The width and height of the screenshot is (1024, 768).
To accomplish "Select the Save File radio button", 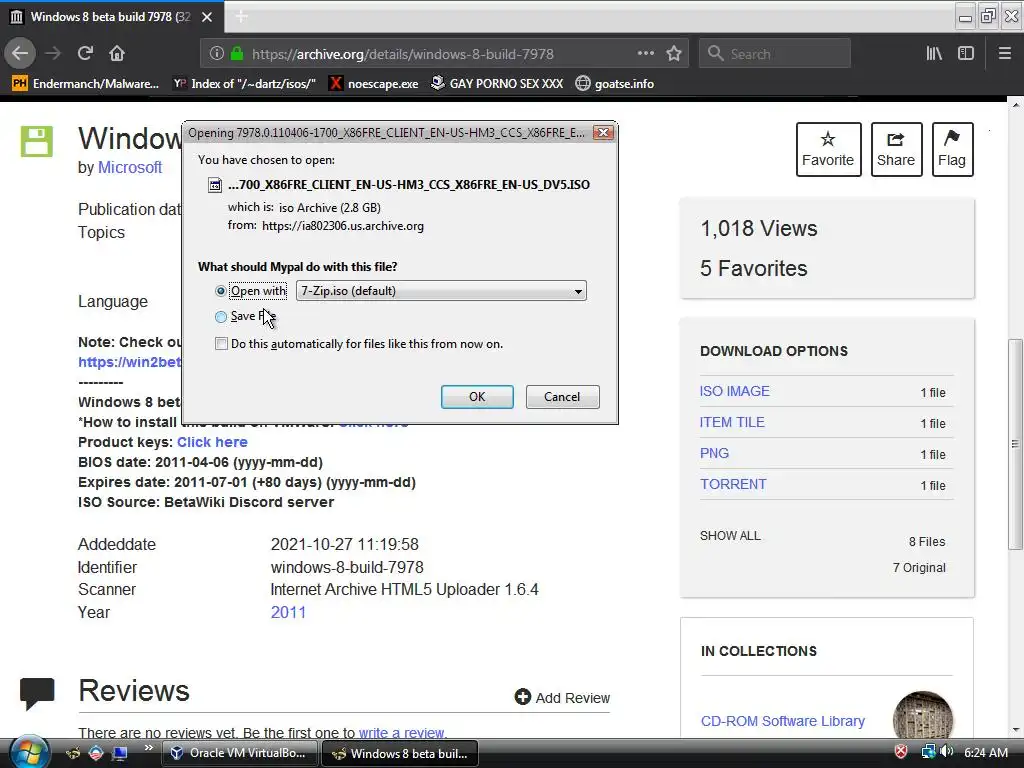I will 221,317.
